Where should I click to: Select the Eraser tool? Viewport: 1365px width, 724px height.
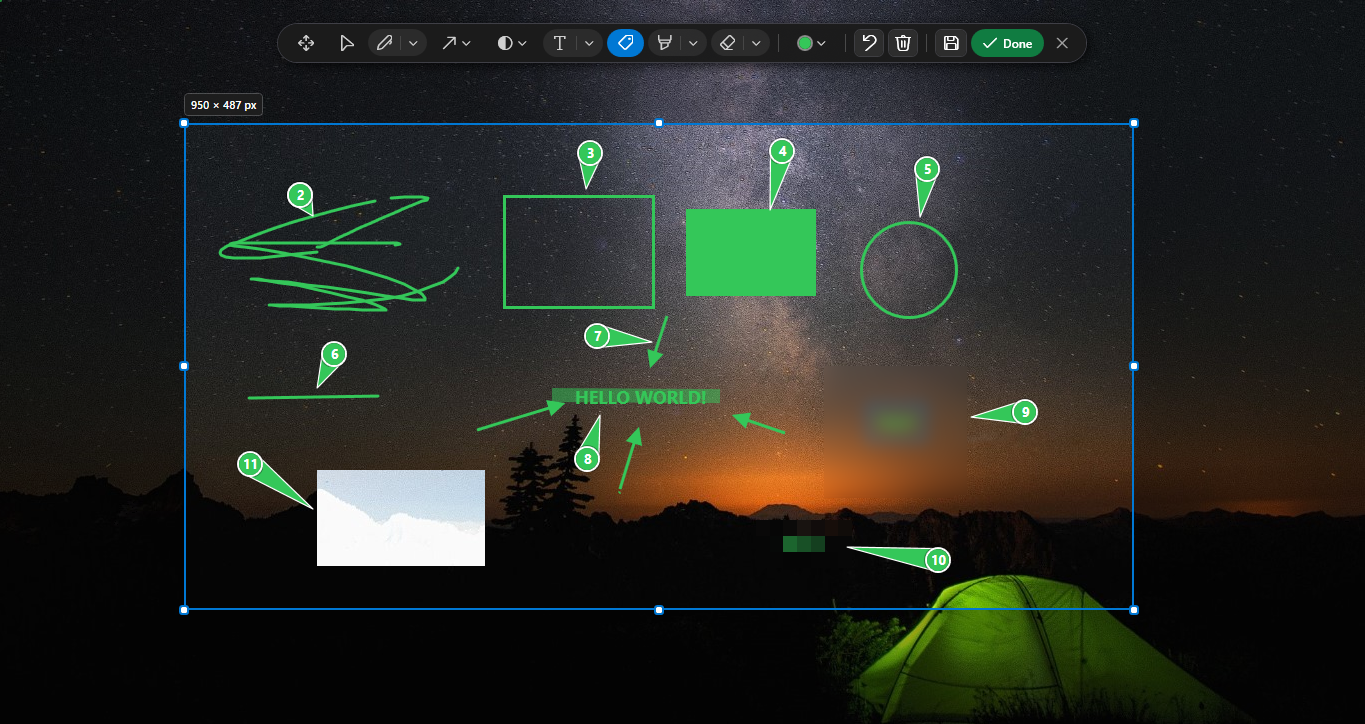pyautogui.click(x=728, y=43)
